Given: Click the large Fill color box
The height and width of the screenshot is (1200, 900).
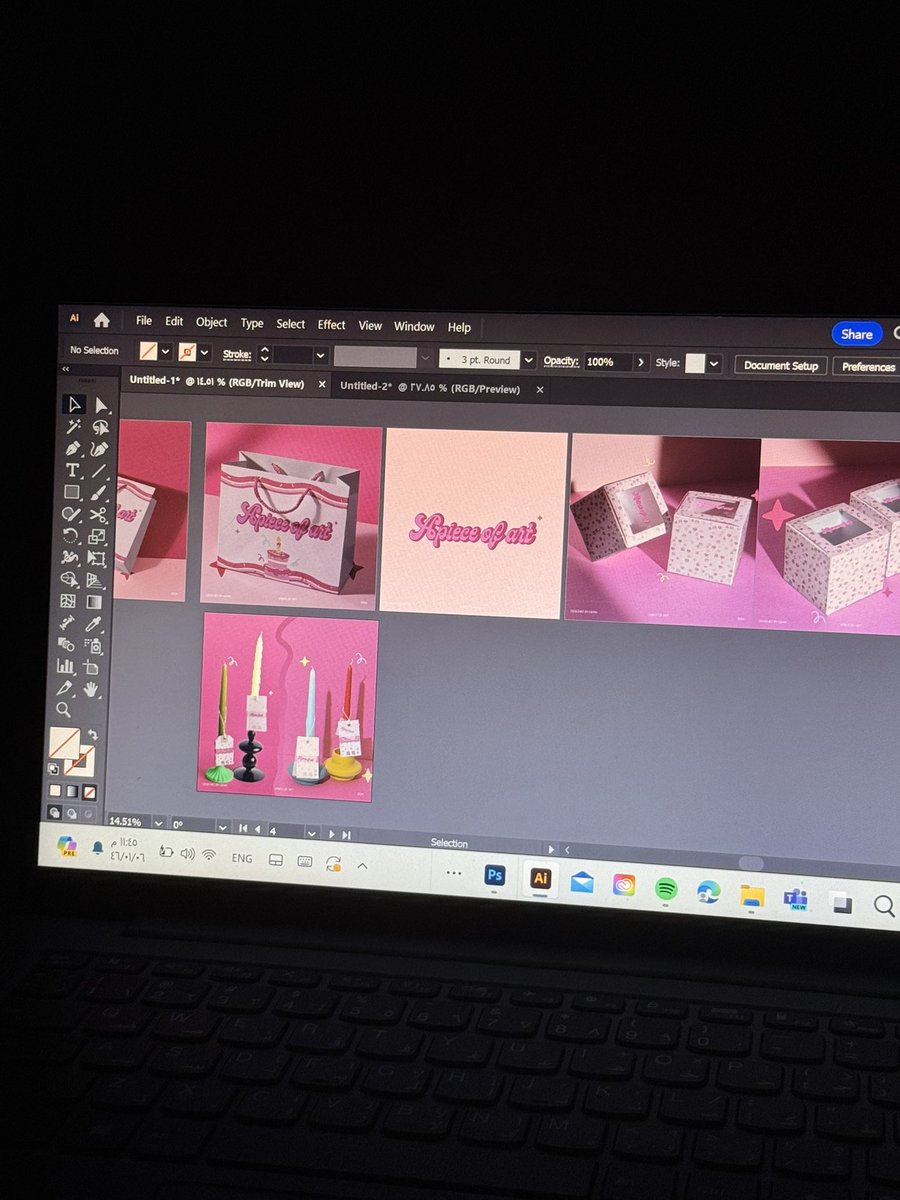Looking at the screenshot, I should click(65, 742).
